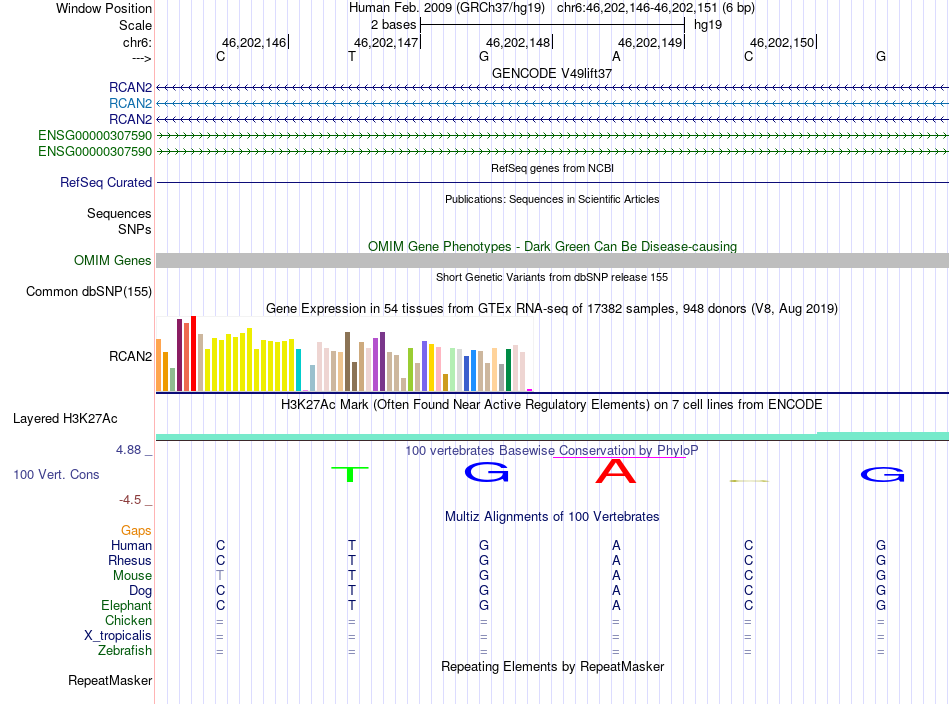Click the red bar in GTEx chart
950x704 pixels.
(x=193, y=354)
